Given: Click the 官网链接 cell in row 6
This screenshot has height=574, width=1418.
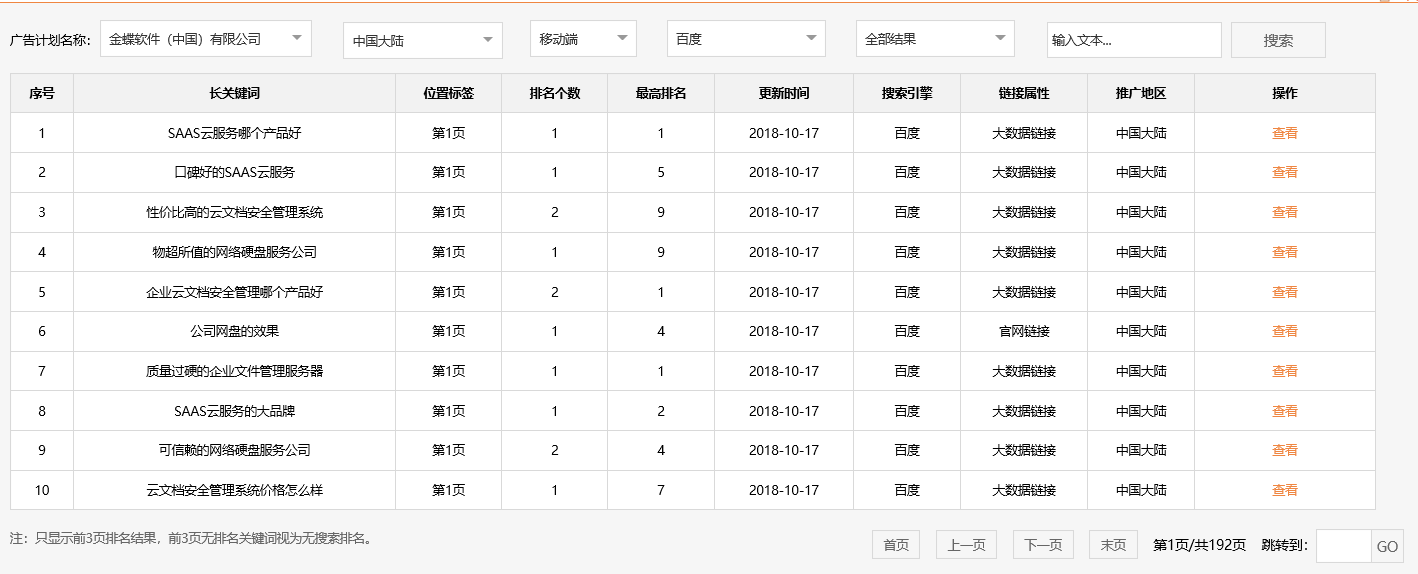Looking at the screenshot, I should click(x=1024, y=331).
